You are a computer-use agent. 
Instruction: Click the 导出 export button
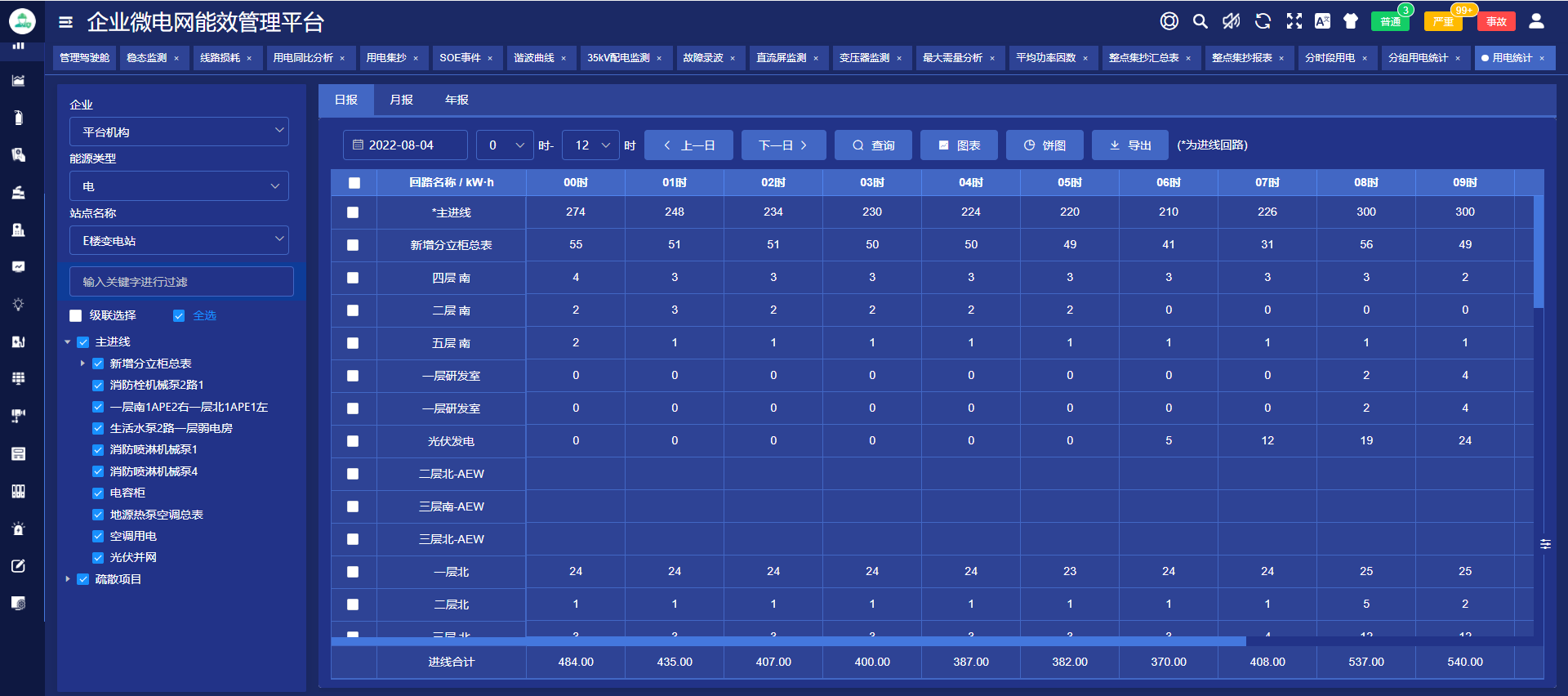(x=1130, y=145)
